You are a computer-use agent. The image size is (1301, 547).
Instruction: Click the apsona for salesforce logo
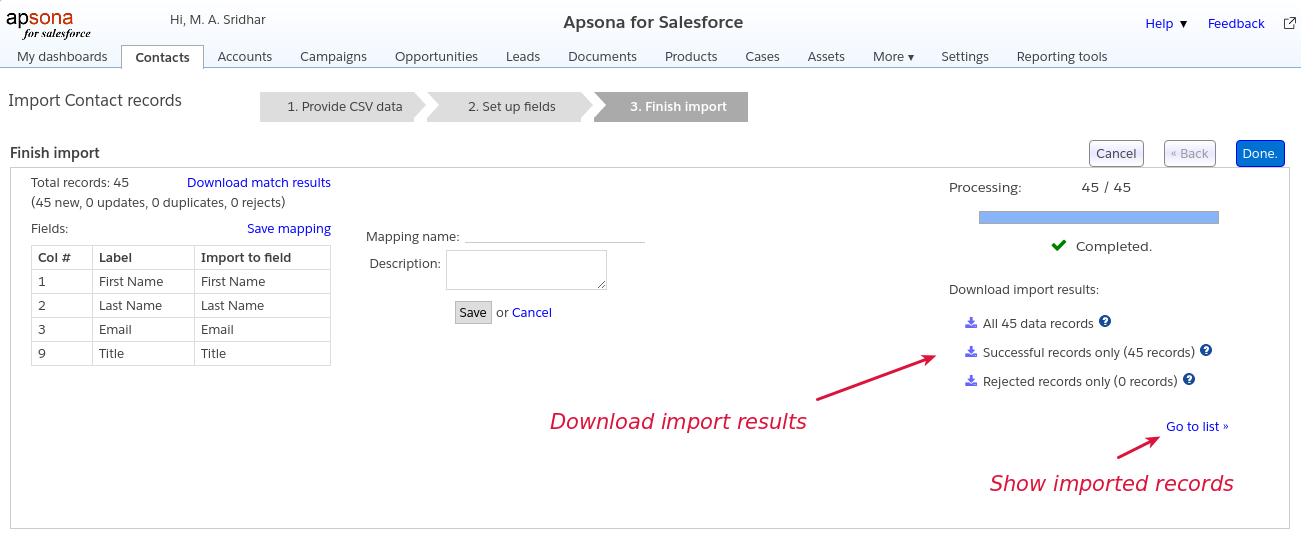pos(48,24)
